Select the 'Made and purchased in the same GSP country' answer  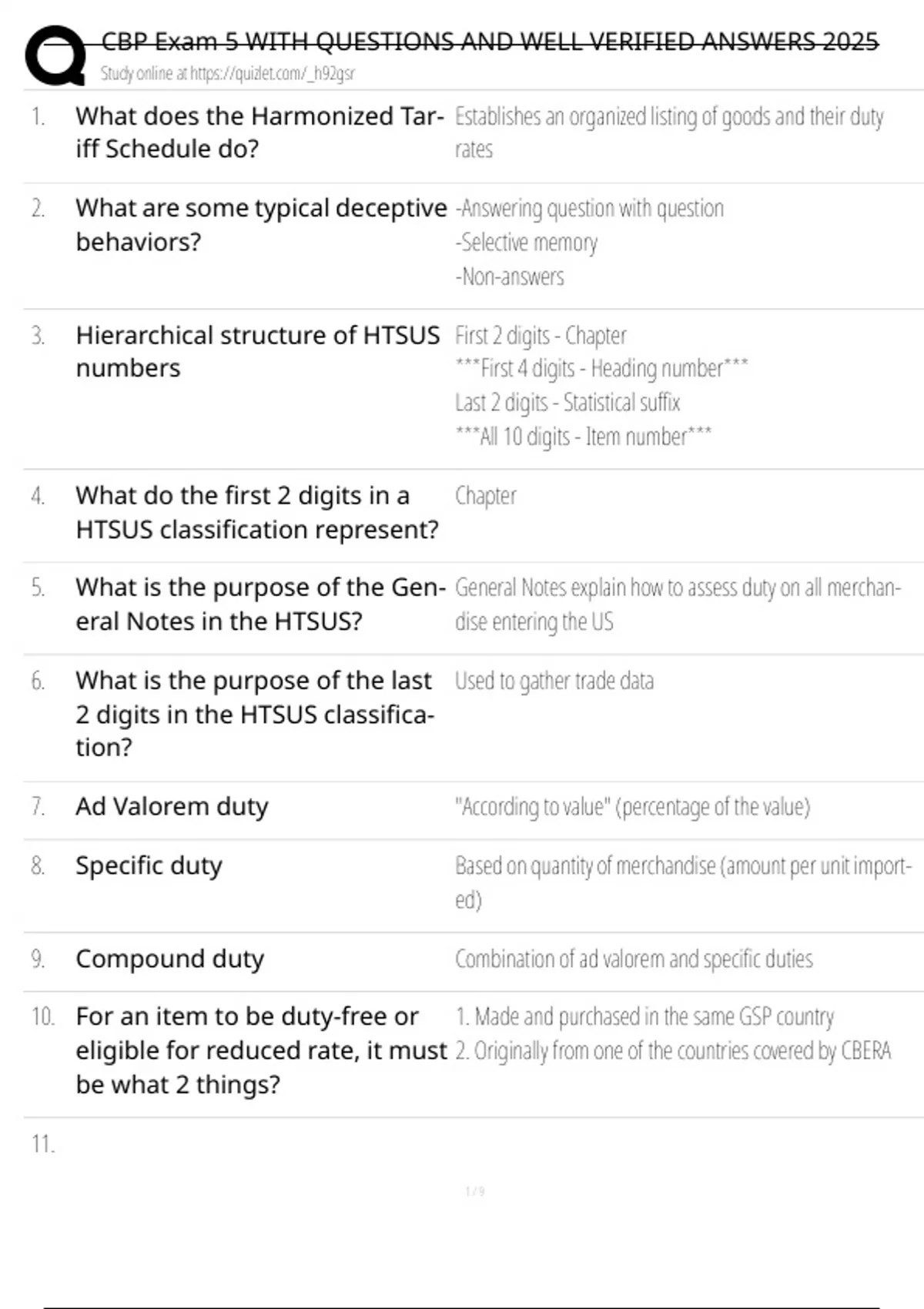click(x=645, y=1017)
